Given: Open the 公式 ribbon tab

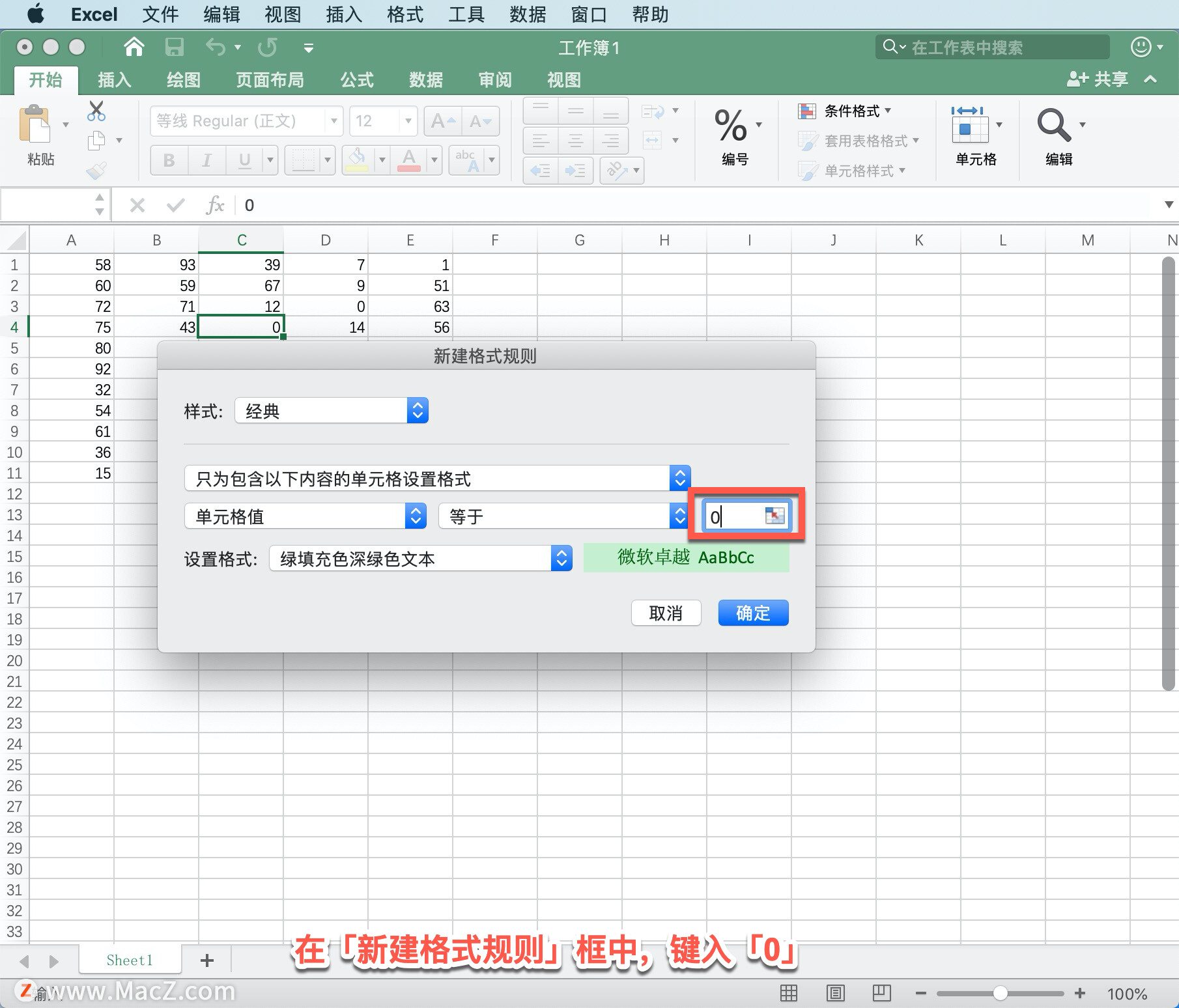Looking at the screenshot, I should pos(357,80).
